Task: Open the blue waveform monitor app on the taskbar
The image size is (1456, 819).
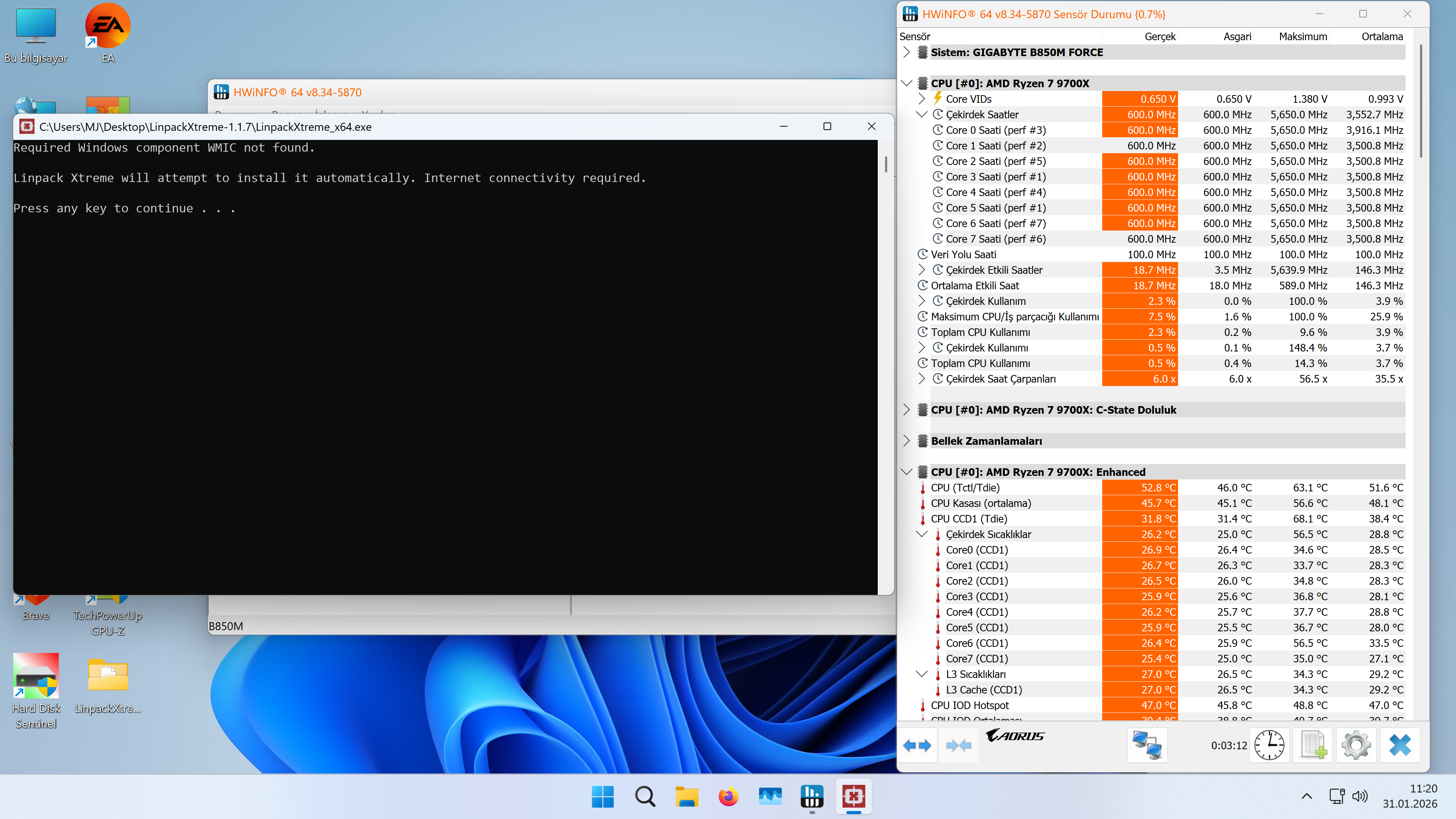Action: click(x=770, y=797)
